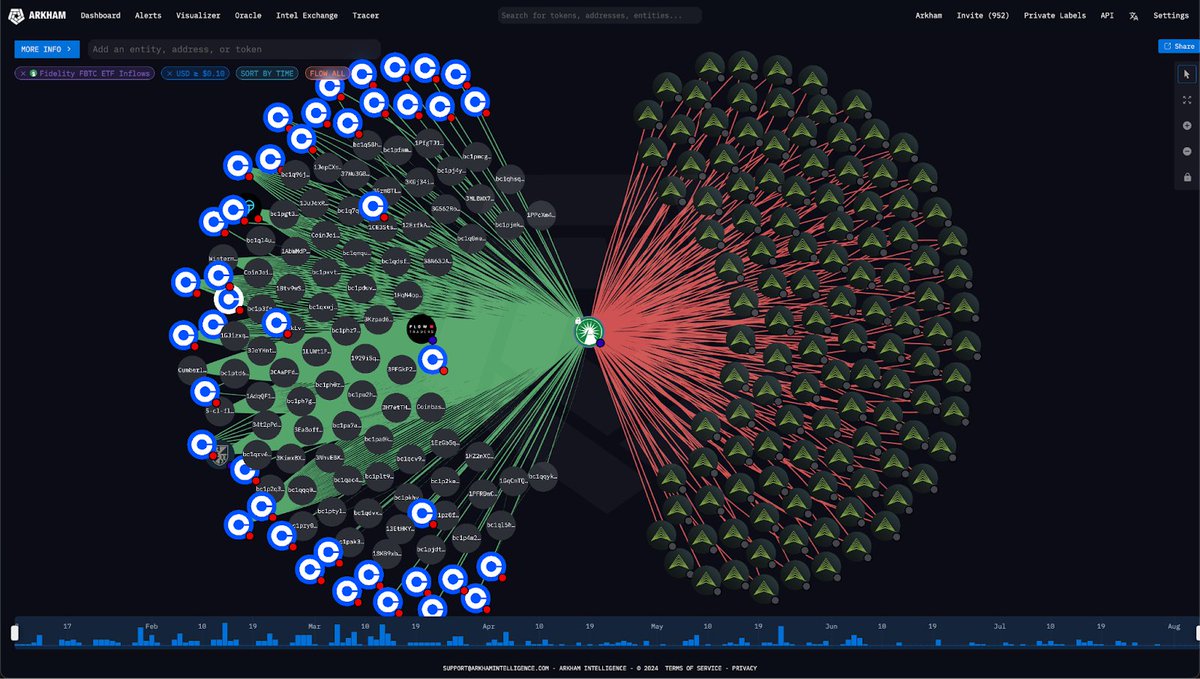Toggle the SORT BY TIME option

[x=265, y=73]
